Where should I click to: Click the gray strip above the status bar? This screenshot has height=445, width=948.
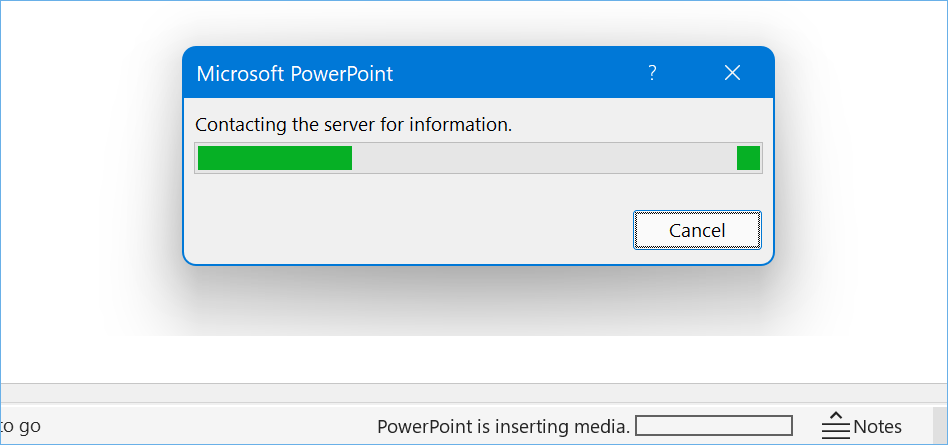coord(474,393)
